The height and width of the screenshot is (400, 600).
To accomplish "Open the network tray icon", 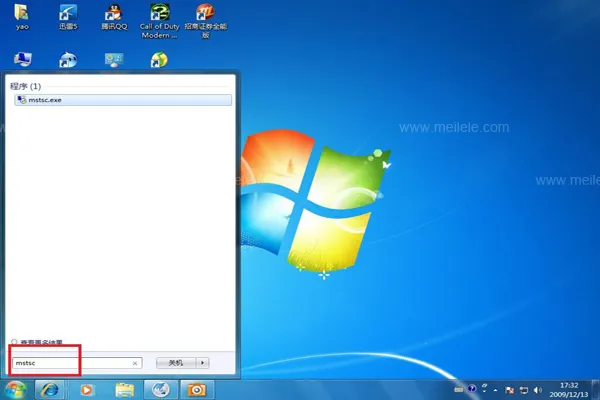I will tap(523, 390).
